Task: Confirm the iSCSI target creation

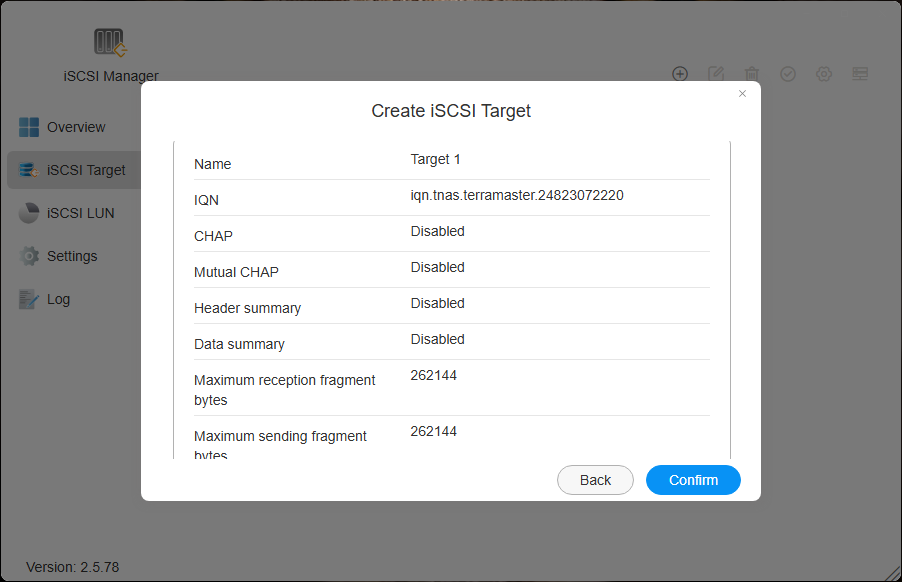Action: pos(693,480)
